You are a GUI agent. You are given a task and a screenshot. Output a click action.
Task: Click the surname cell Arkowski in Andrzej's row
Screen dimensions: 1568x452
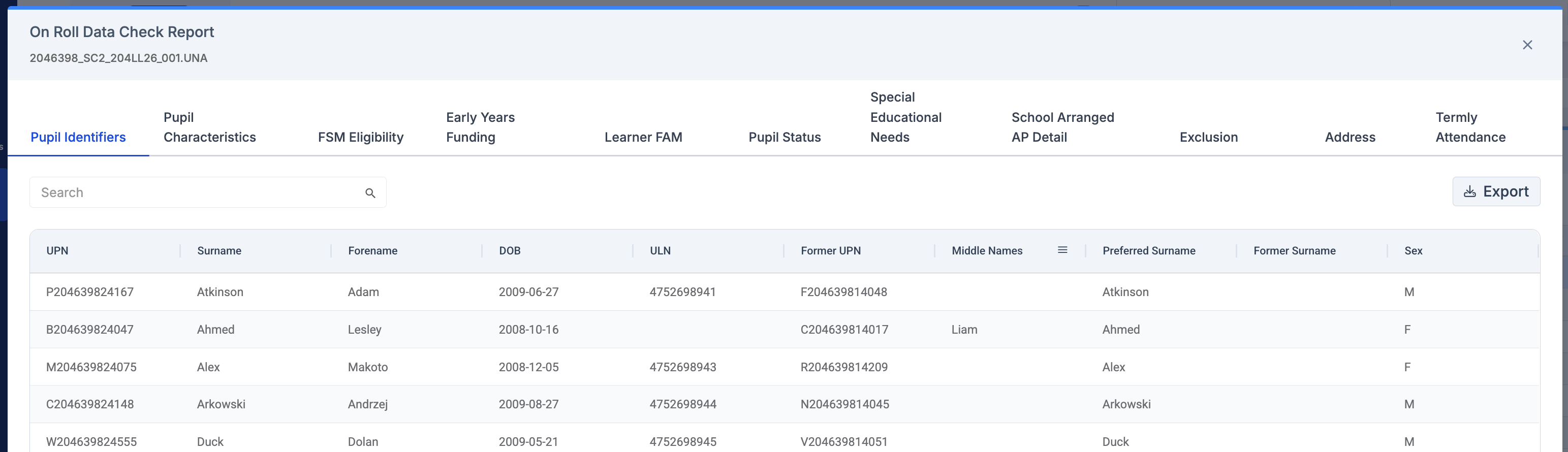tap(221, 405)
